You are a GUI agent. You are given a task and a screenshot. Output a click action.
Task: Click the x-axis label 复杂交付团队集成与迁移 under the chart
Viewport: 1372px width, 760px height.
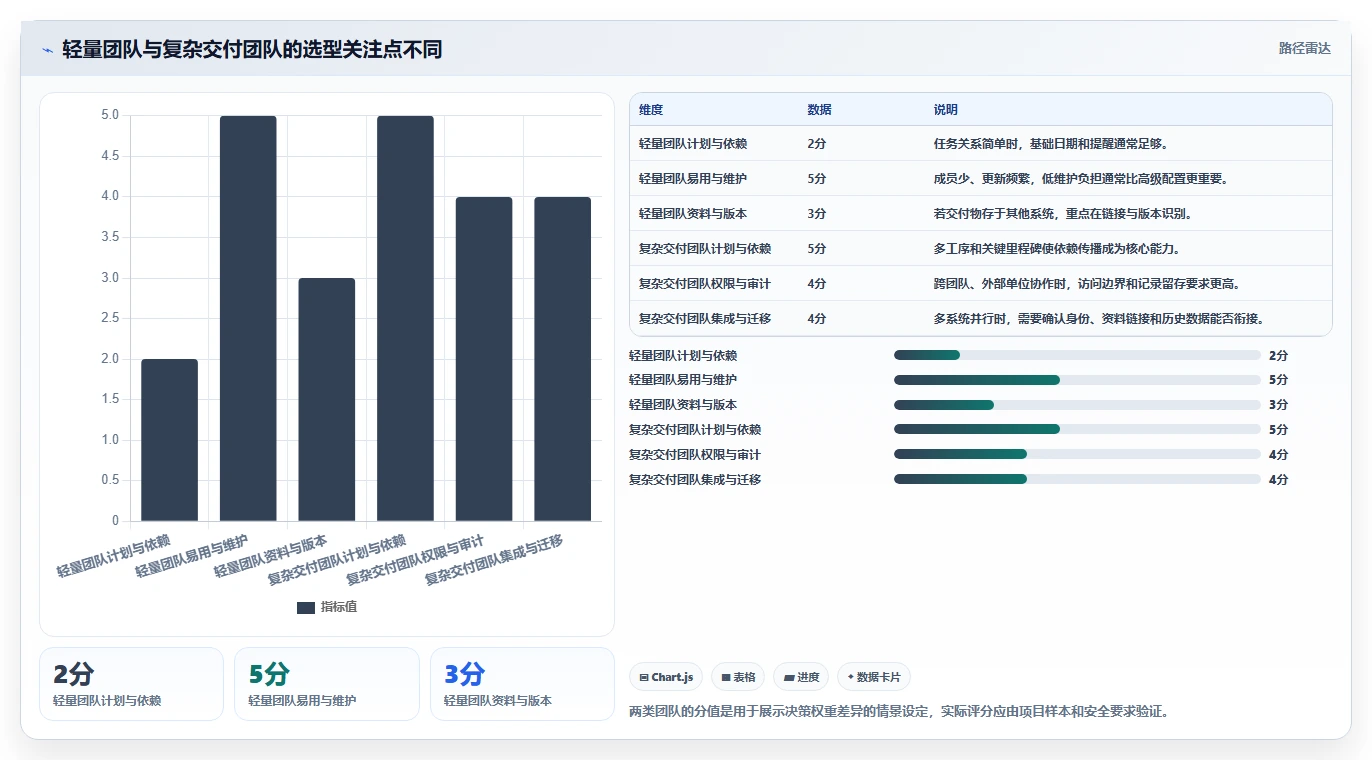click(x=494, y=560)
